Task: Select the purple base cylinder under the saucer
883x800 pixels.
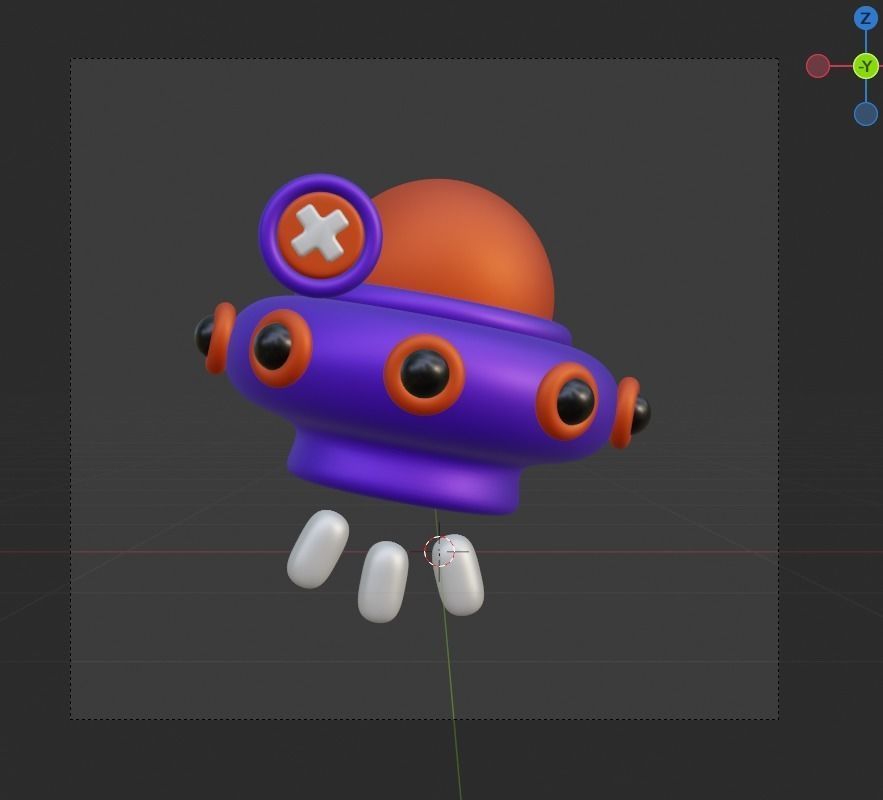Action: 403,473
